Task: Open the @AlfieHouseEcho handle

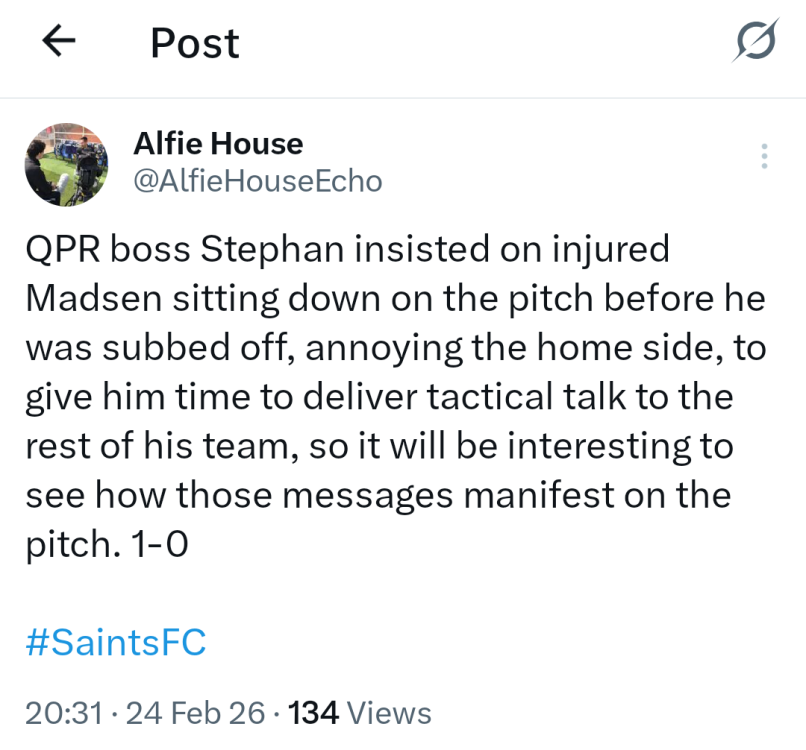Action: click(x=257, y=181)
